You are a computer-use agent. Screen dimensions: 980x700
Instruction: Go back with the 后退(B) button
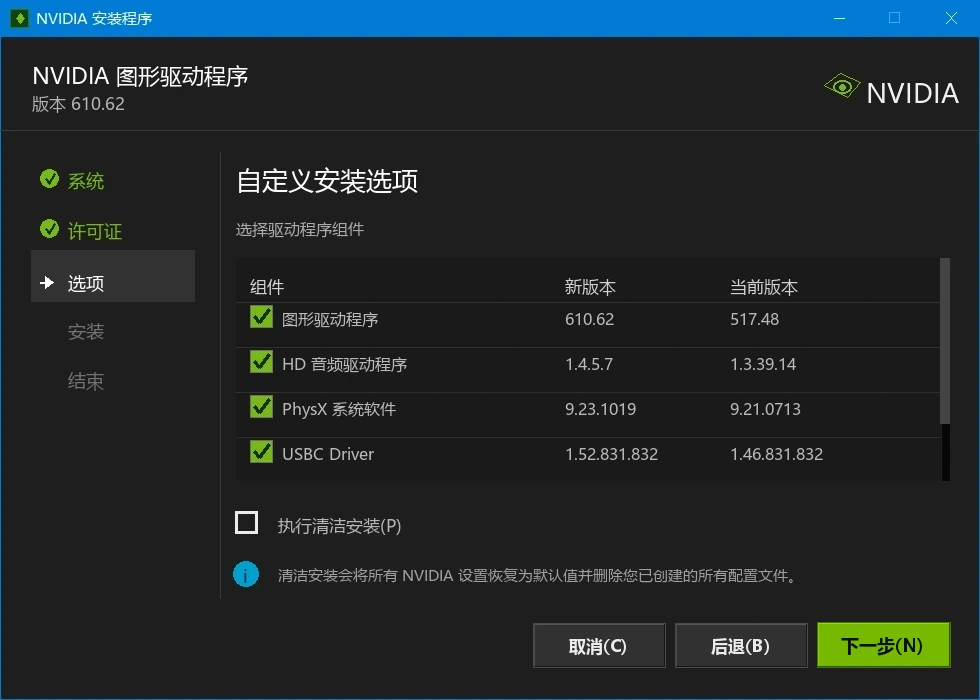tap(741, 646)
